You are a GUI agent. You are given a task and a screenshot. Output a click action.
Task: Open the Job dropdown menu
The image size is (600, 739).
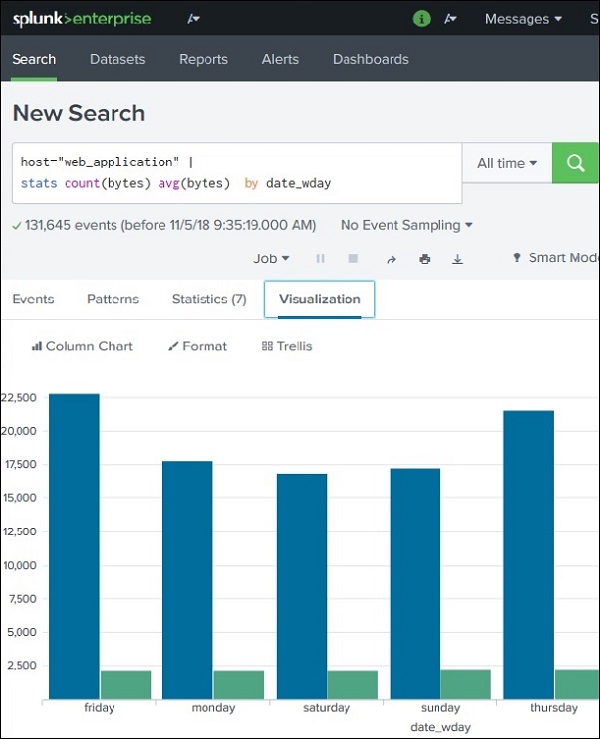pos(271,258)
